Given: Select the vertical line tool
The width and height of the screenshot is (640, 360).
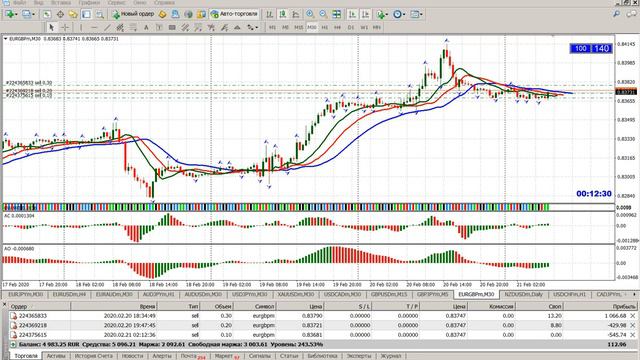Looking at the screenshot, I should [x=81, y=27].
